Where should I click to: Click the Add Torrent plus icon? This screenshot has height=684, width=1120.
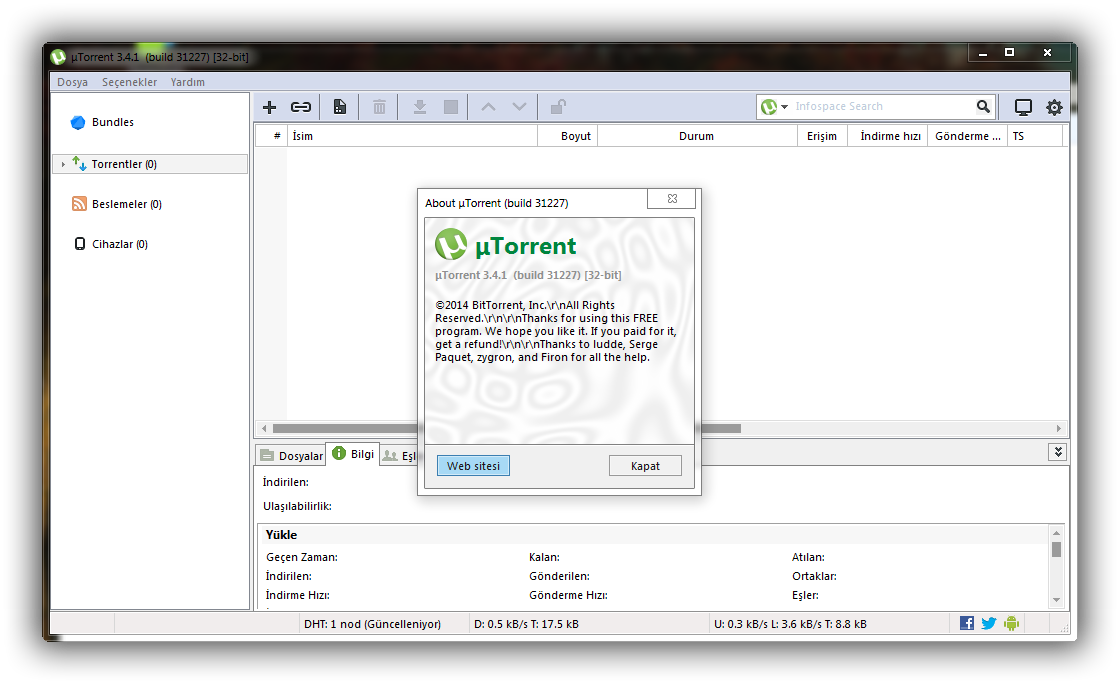[269, 107]
